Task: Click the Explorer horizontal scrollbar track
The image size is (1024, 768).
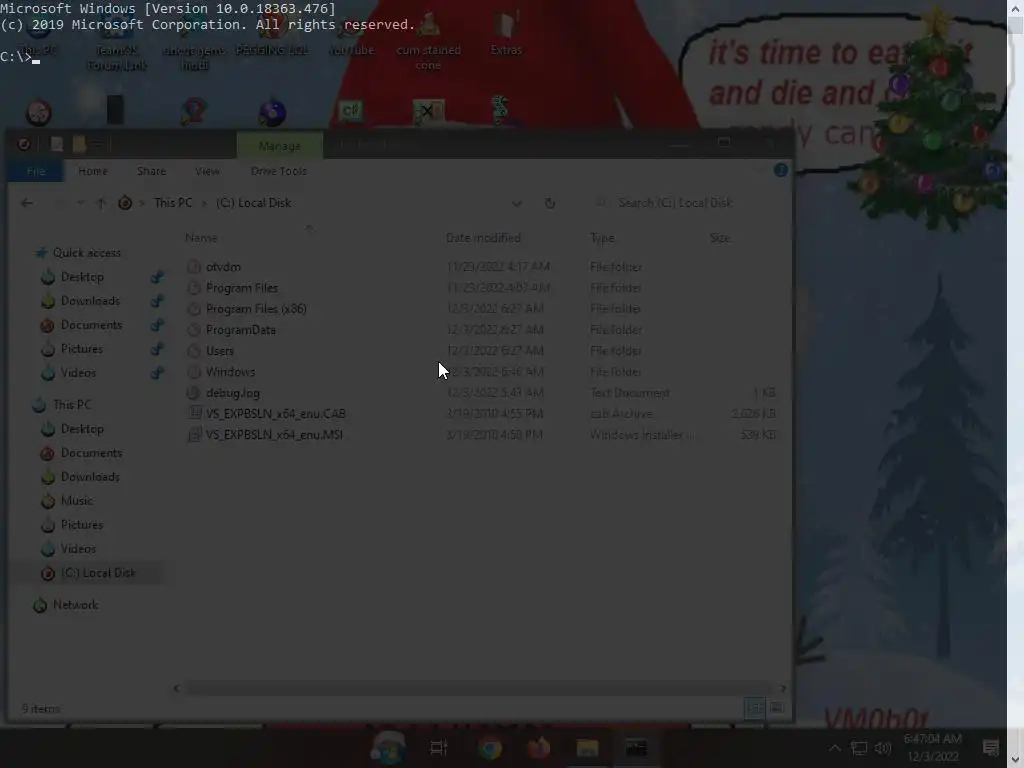Action: click(479, 688)
